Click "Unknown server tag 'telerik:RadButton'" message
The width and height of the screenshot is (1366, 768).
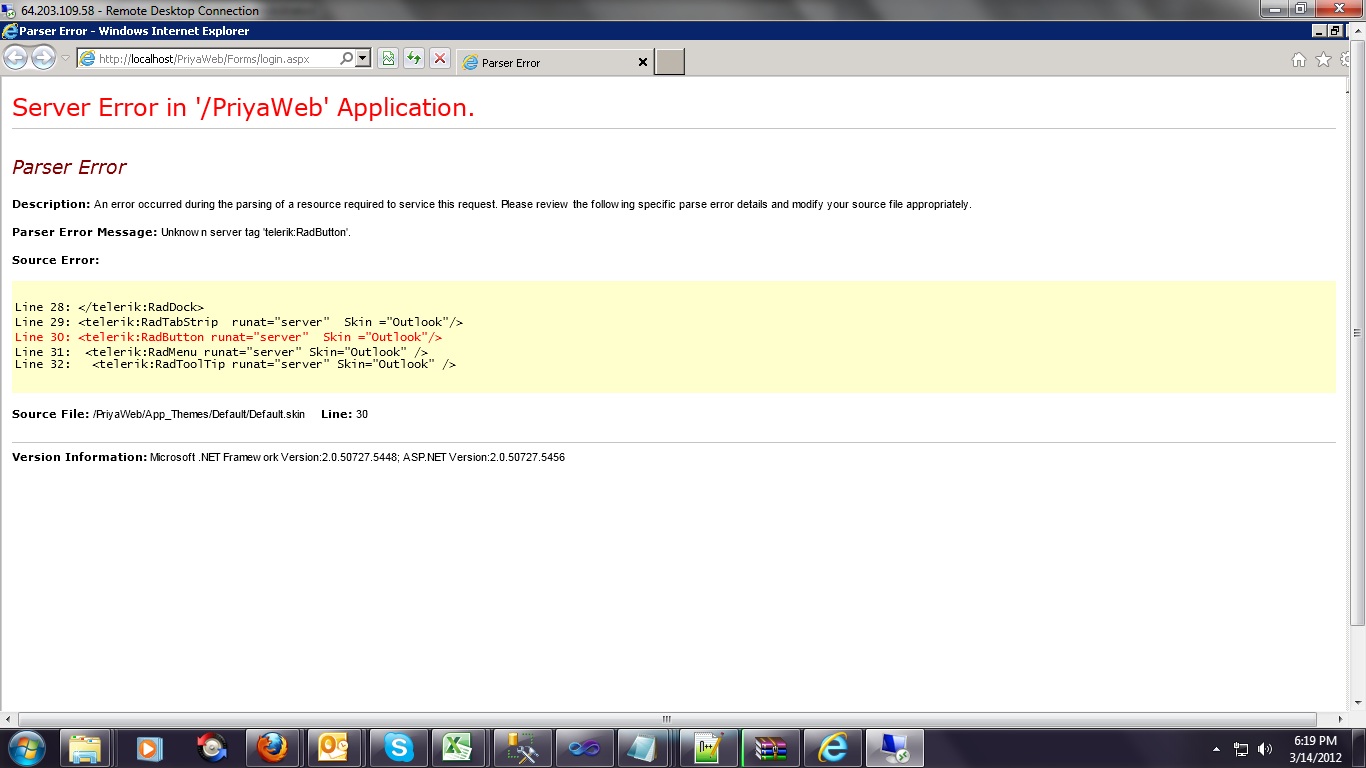(x=255, y=232)
